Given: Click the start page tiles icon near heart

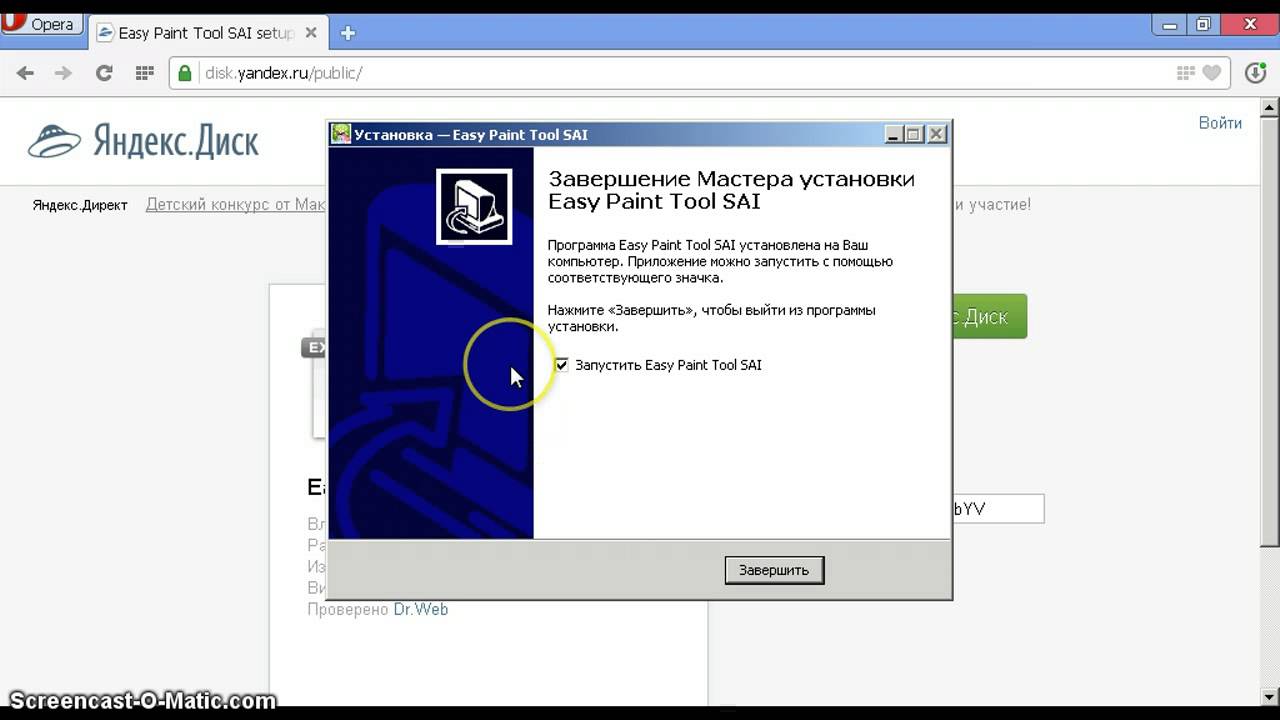Looking at the screenshot, I should coord(1185,73).
